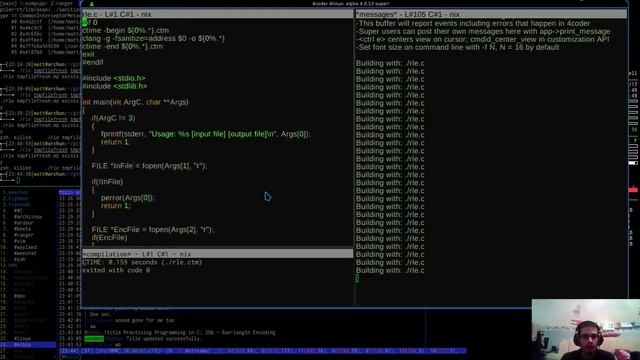Click the '#endif' line in rle.c
This screenshot has height=360, width=640.
click(x=93, y=62)
